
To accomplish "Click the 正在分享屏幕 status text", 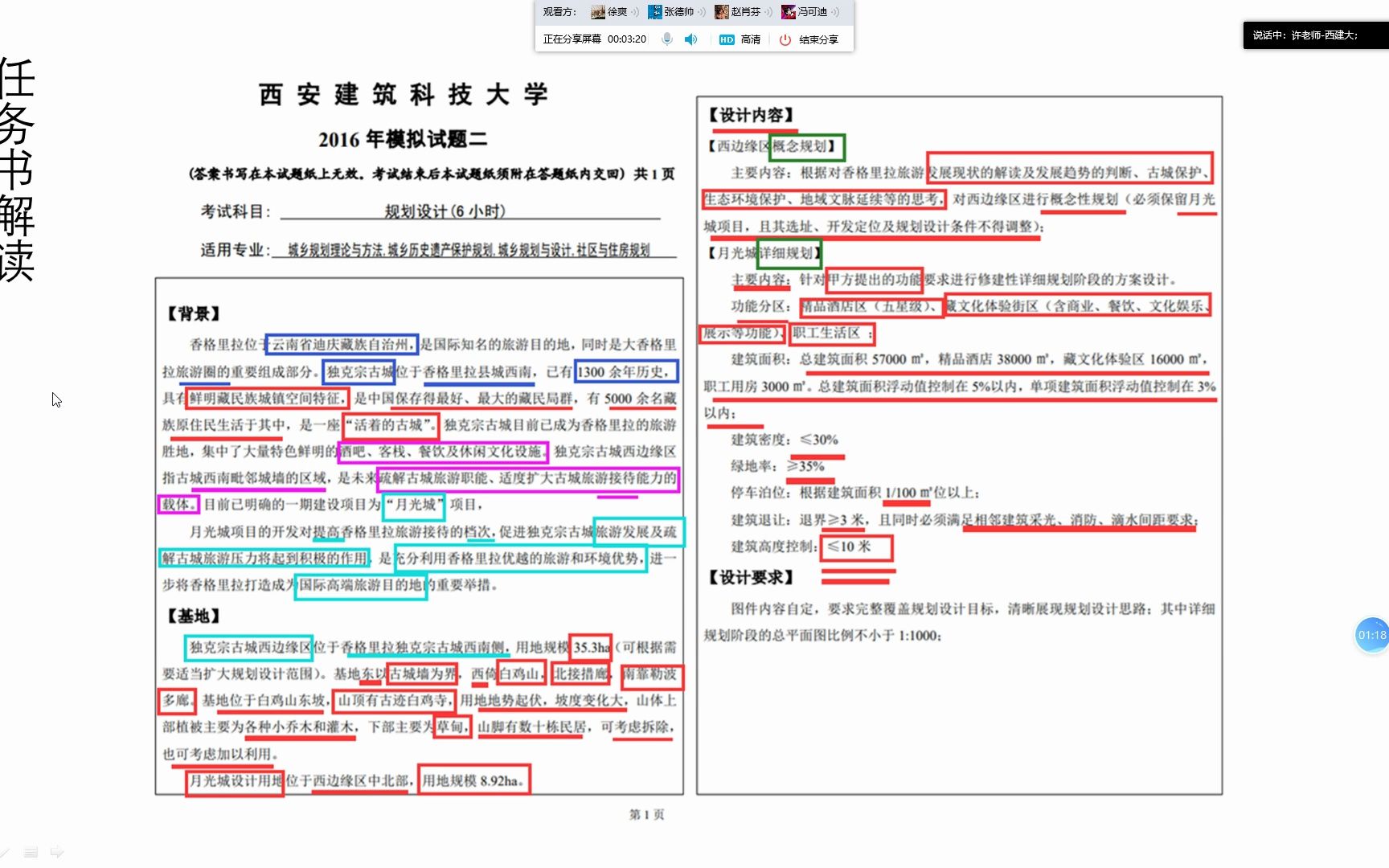I will [572, 39].
